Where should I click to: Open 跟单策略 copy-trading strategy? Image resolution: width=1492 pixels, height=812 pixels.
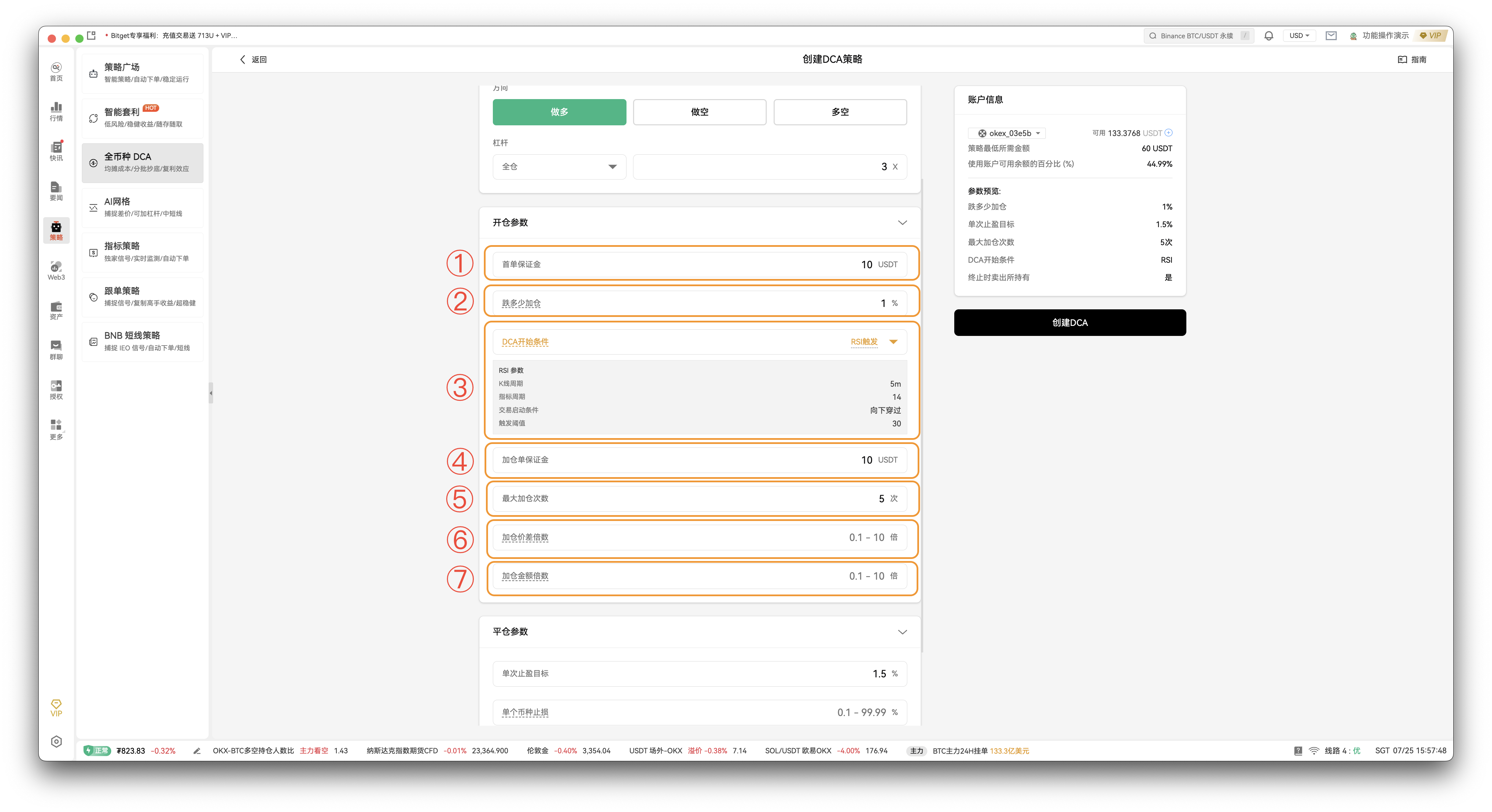click(143, 297)
